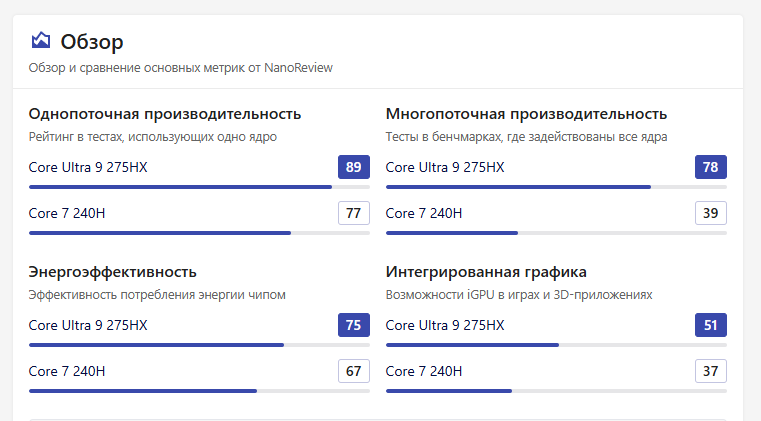Click the single-thread score badge 77
The width and height of the screenshot is (761, 421).
[354, 213]
